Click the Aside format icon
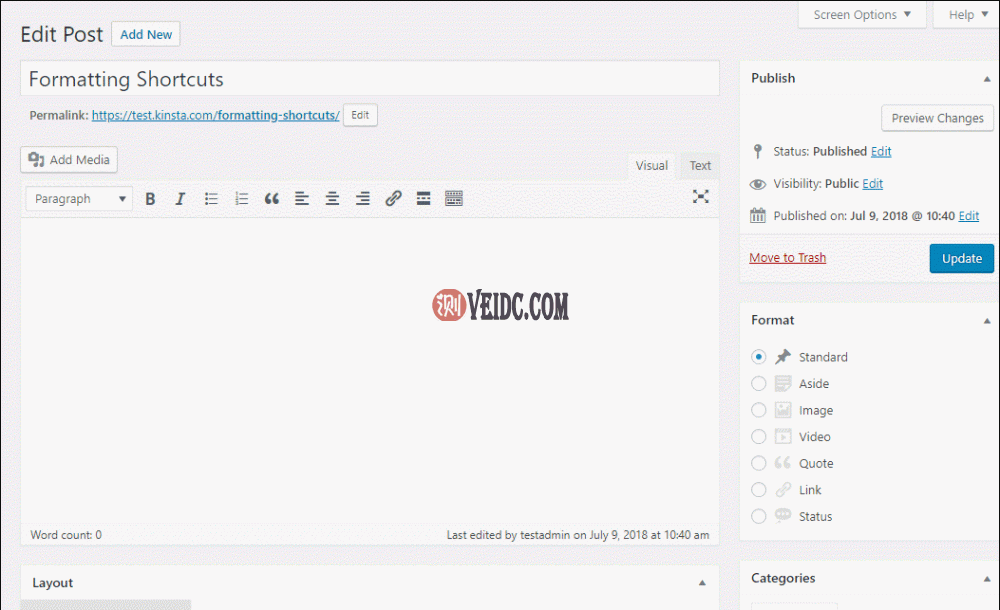 point(783,383)
